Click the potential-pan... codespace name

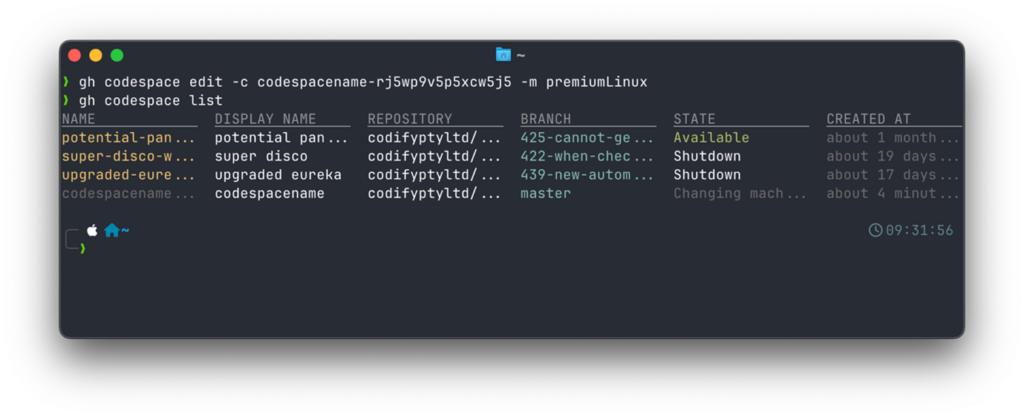(x=129, y=138)
